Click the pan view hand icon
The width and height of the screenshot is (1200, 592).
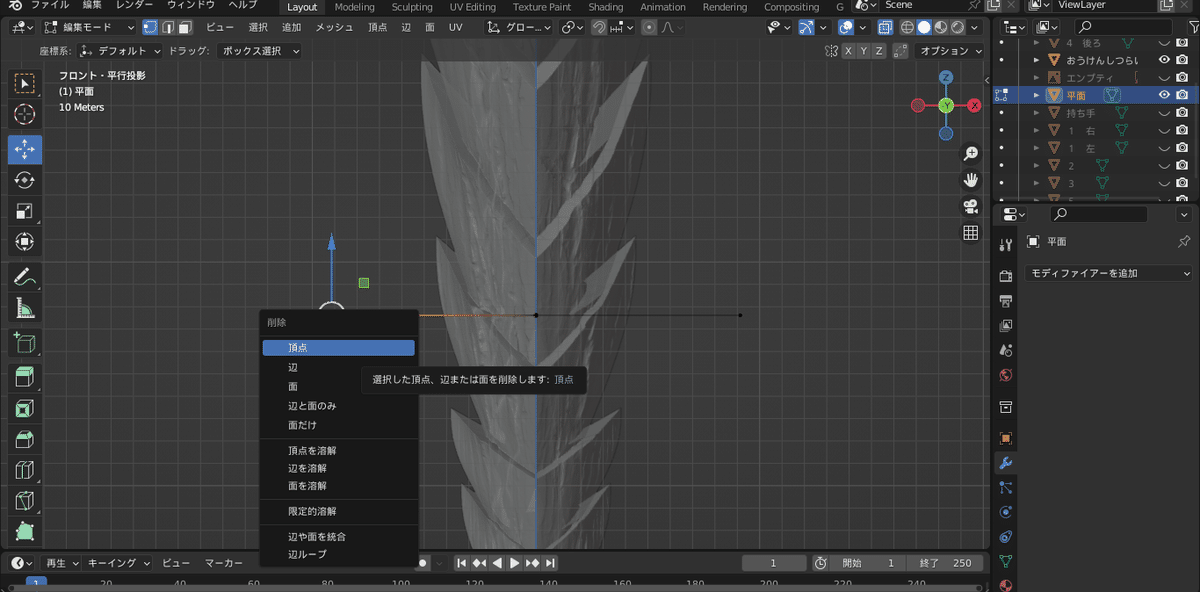click(970, 180)
